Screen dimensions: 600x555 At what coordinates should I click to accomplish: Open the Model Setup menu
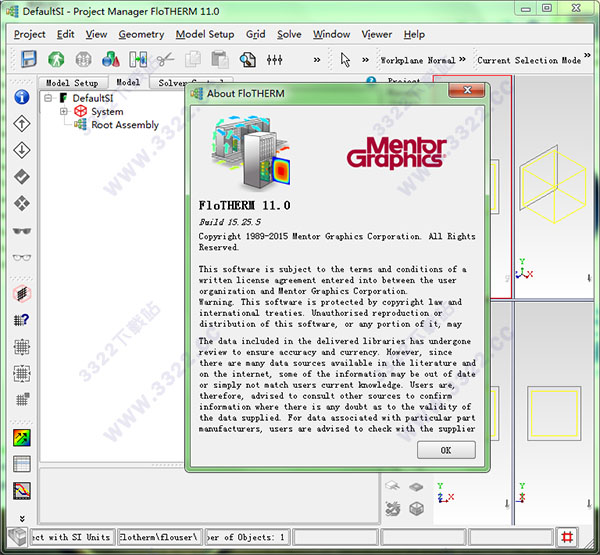click(x=205, y=34)
